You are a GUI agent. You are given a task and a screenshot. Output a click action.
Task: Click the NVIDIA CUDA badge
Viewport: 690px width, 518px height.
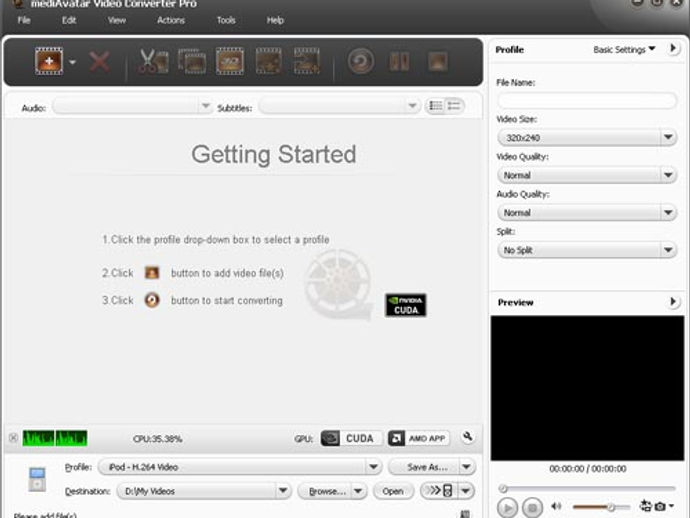pyautogui.click(x=406, y=305)
